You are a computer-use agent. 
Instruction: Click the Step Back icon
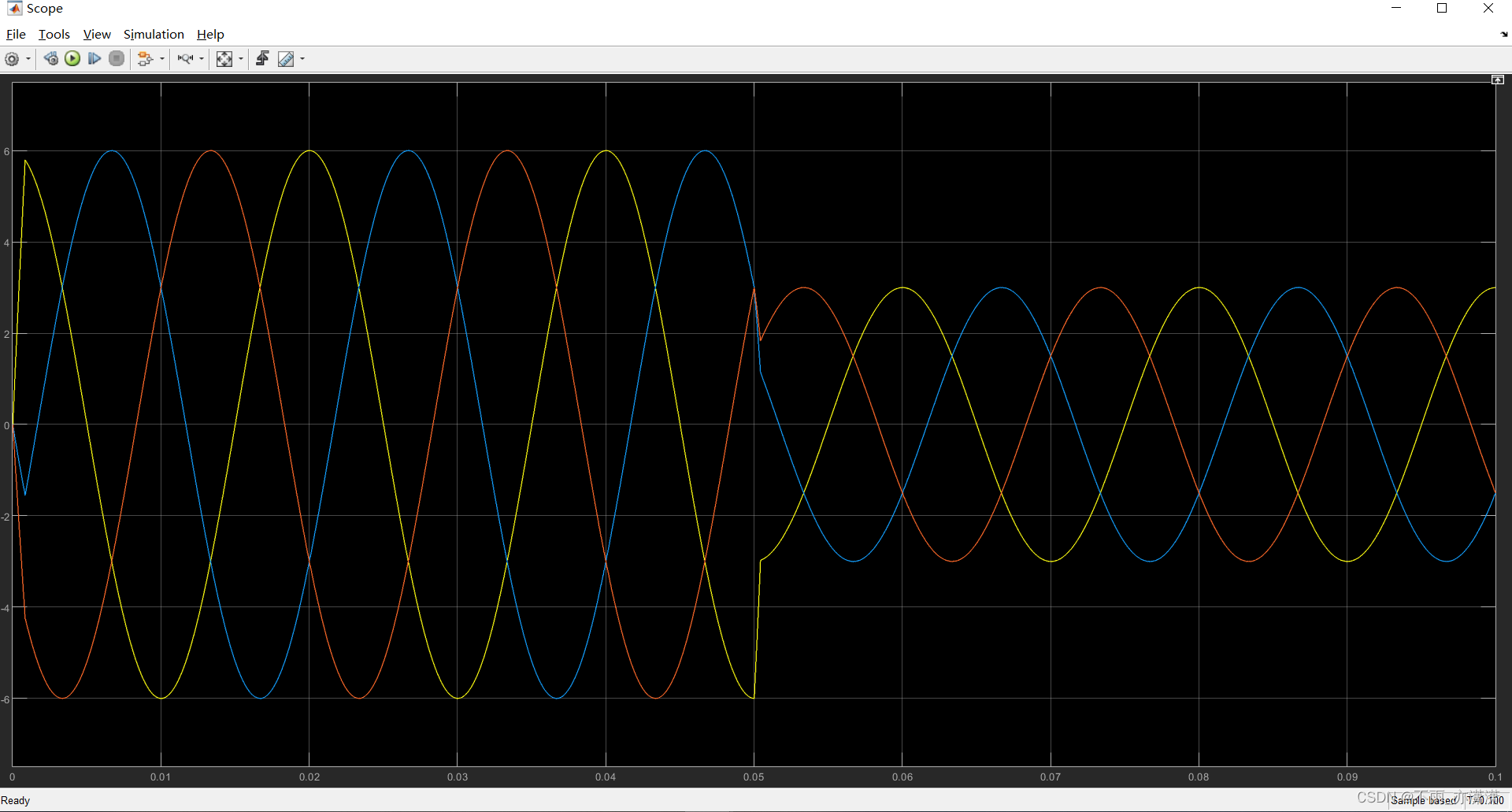click(50, 59)
